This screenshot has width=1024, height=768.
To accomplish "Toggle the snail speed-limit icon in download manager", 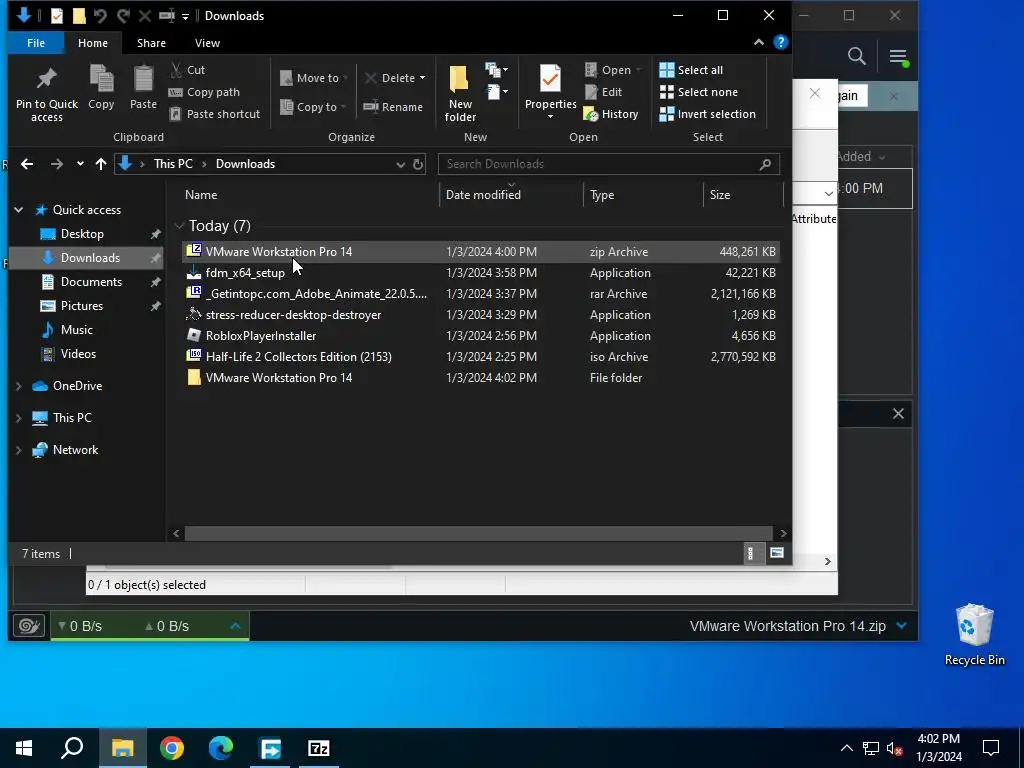I will (29, 626).
